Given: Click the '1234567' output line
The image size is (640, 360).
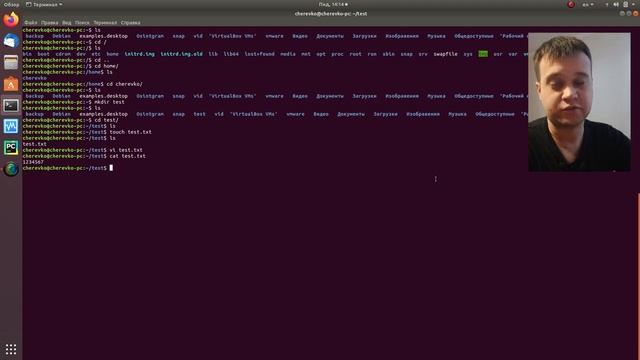Looking at the screenshot, I should pos(33,162).
